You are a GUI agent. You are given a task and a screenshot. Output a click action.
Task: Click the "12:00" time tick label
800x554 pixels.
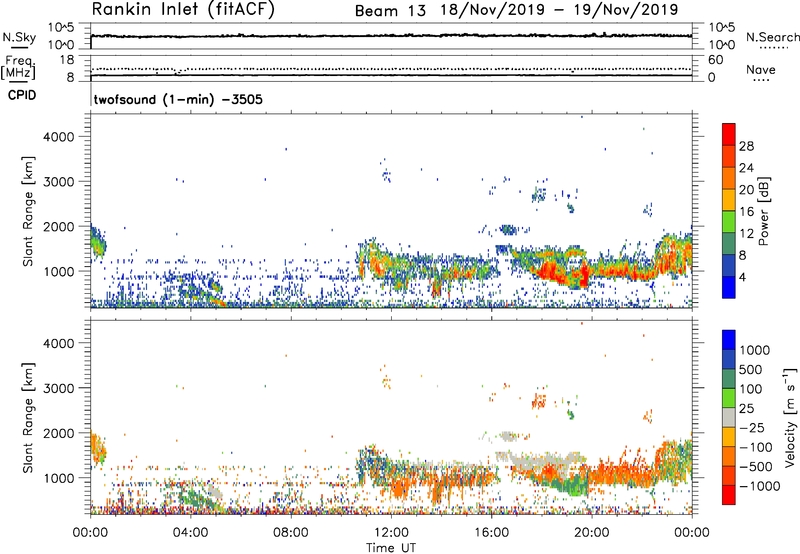click(391, 533)
